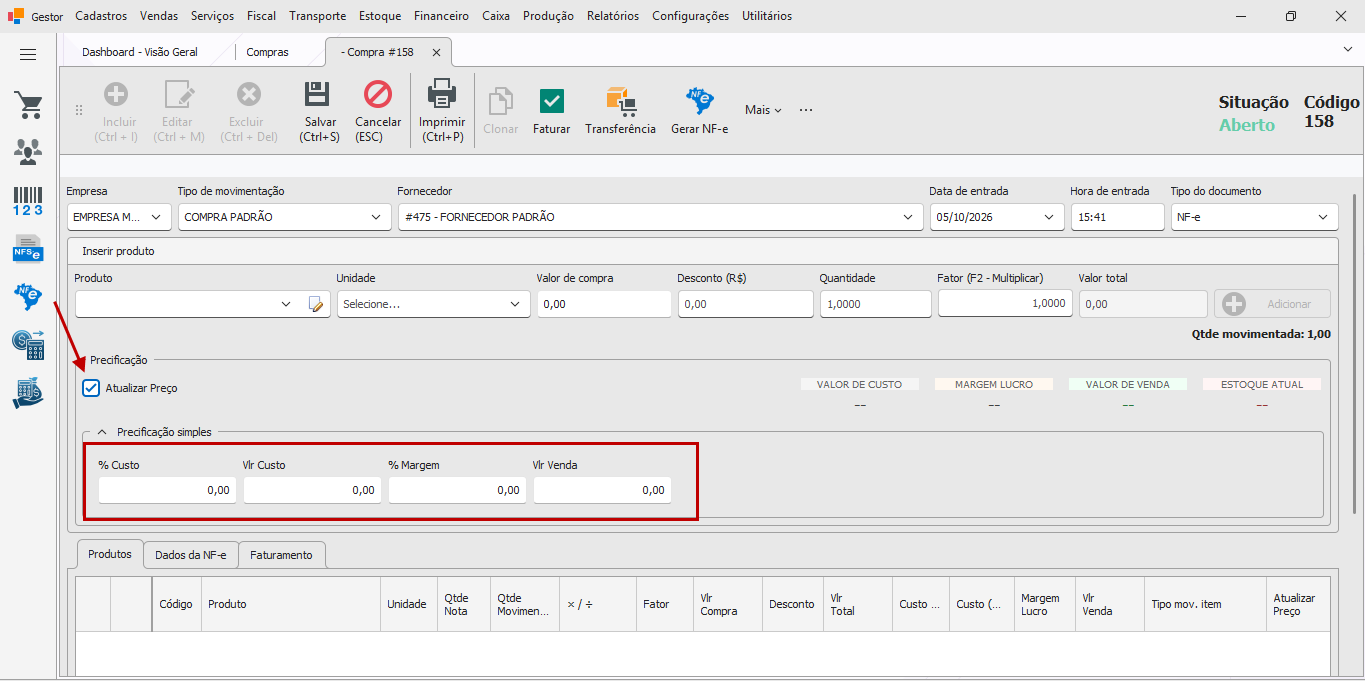
Task: Print using the Imprimir printer icon
Action: coord(442,95)
